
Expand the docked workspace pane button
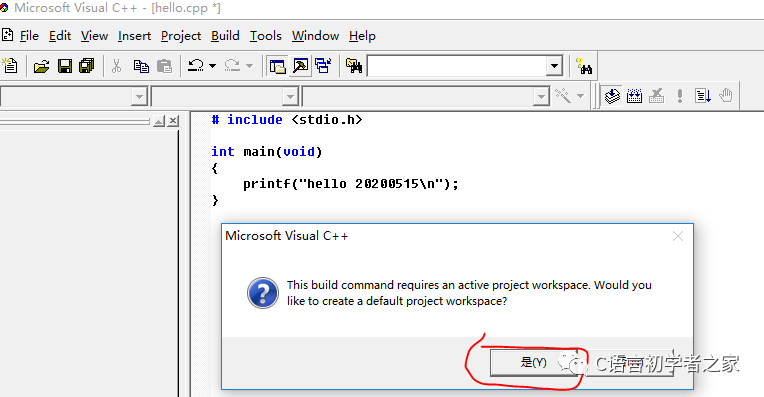[159, 121]
